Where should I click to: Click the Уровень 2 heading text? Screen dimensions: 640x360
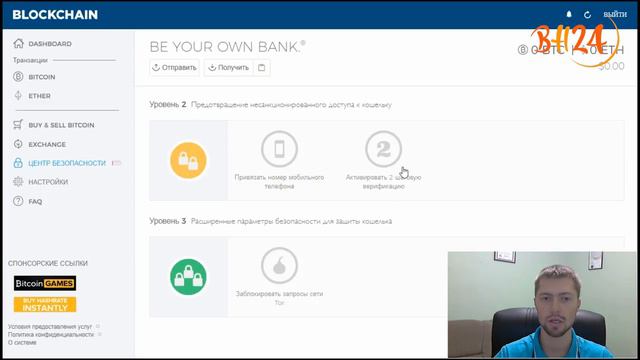[x=167, y=104]
